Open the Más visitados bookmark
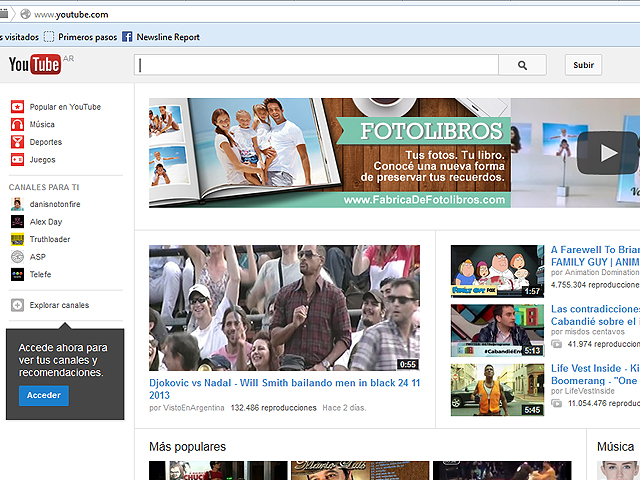This screenshot has width=640, height=480. 19,37
